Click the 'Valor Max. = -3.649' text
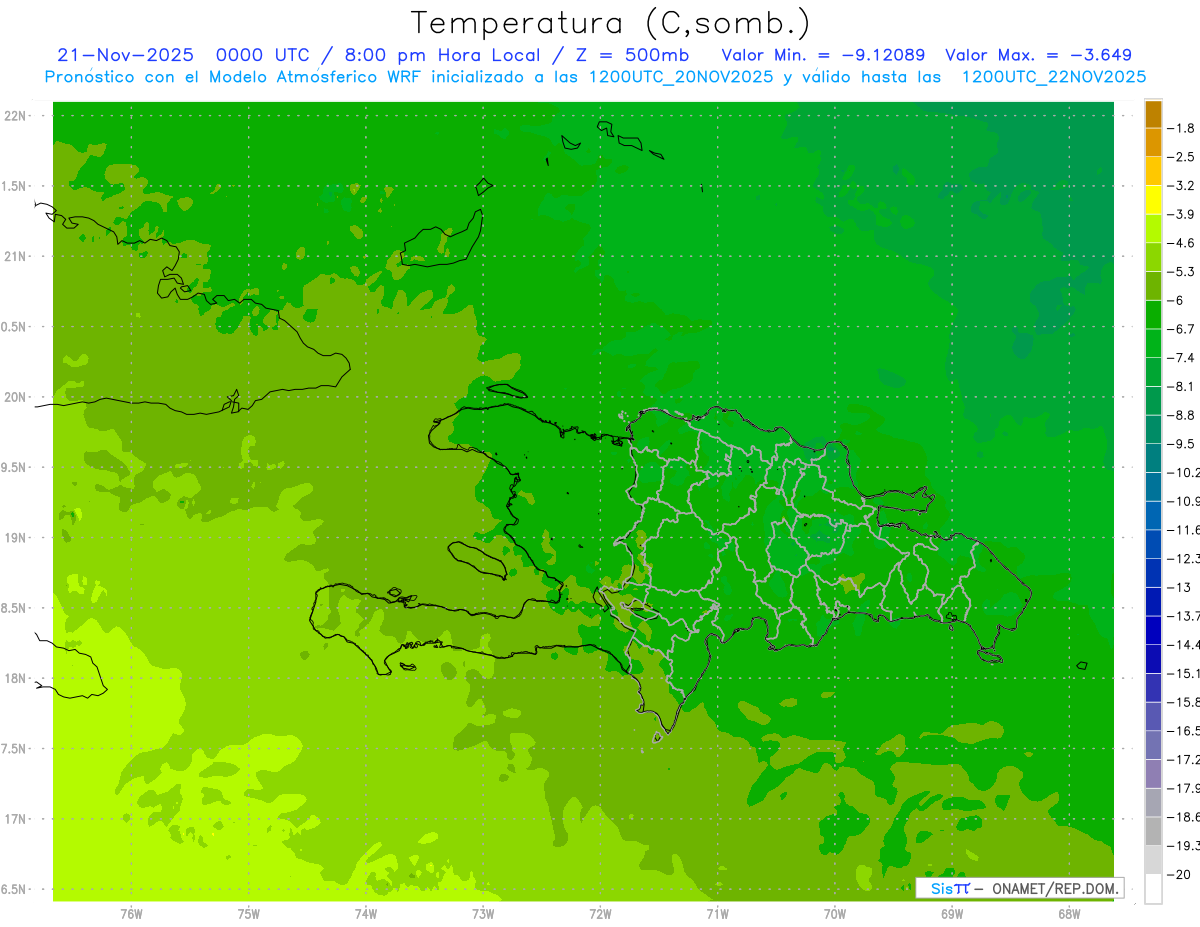Viewport: 1200px width, 927px height. pyautogui.click(x=1039, y=55)
